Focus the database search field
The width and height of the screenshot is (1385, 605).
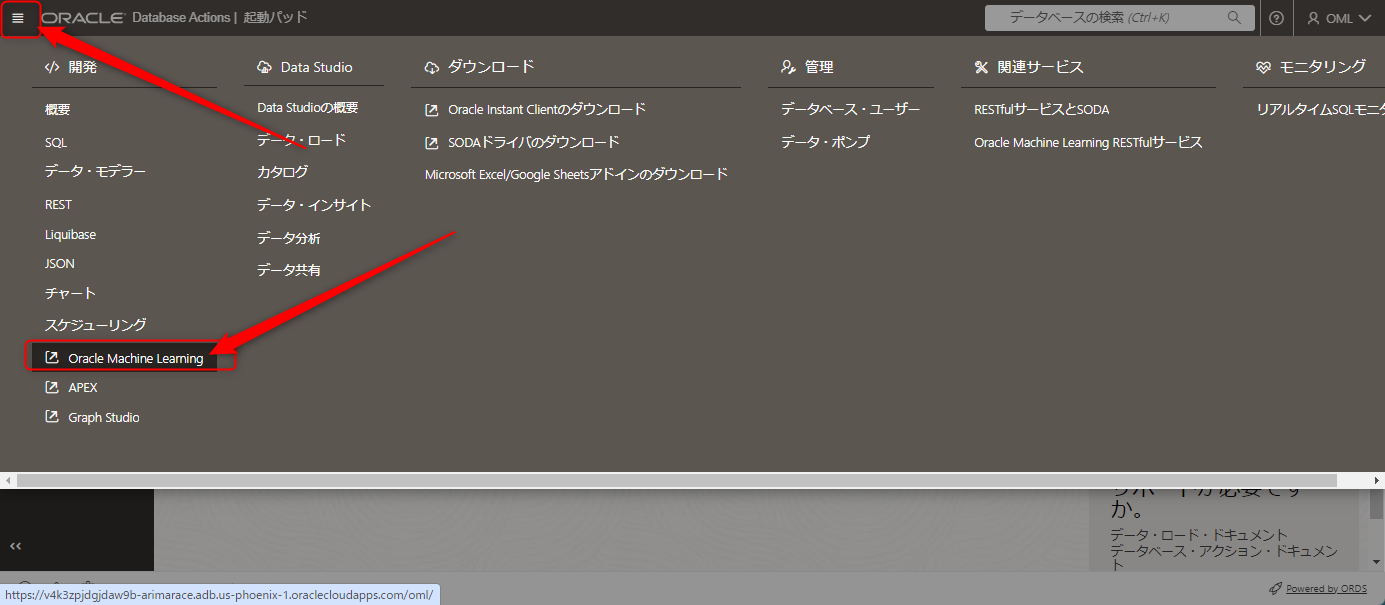[1119, 18]
